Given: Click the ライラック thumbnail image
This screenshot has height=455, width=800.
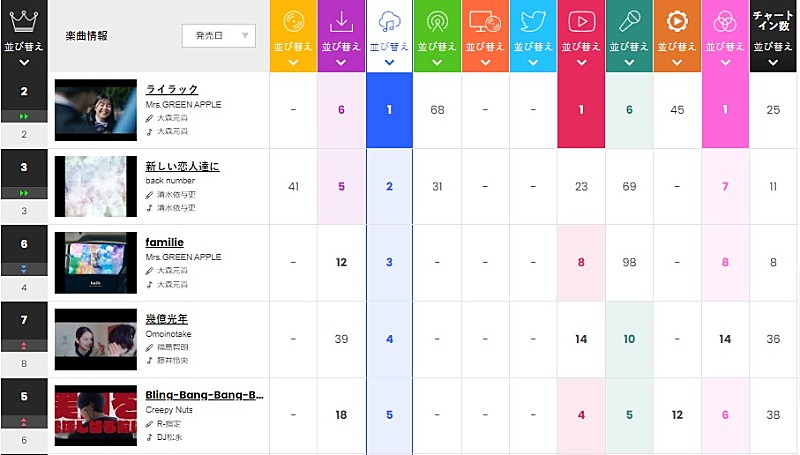Looking at the screenshot, I should click(x=96, y=110).
